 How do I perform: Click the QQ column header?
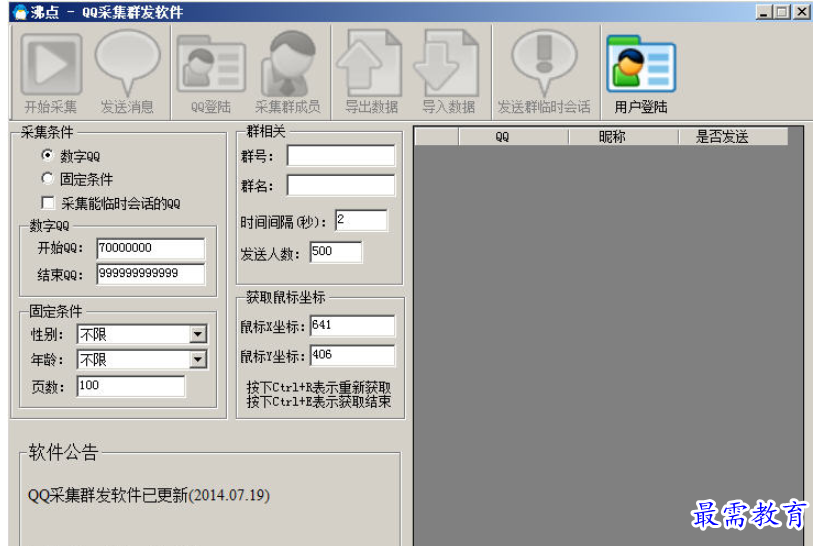click(x=514, y=137)
